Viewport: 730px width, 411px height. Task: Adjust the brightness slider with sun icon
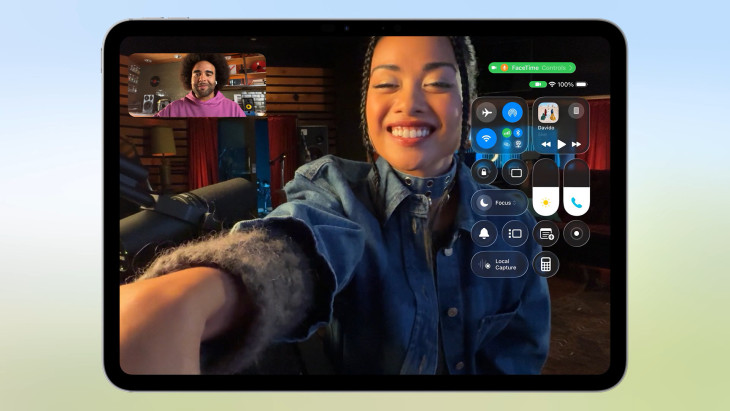pos(546,188)
